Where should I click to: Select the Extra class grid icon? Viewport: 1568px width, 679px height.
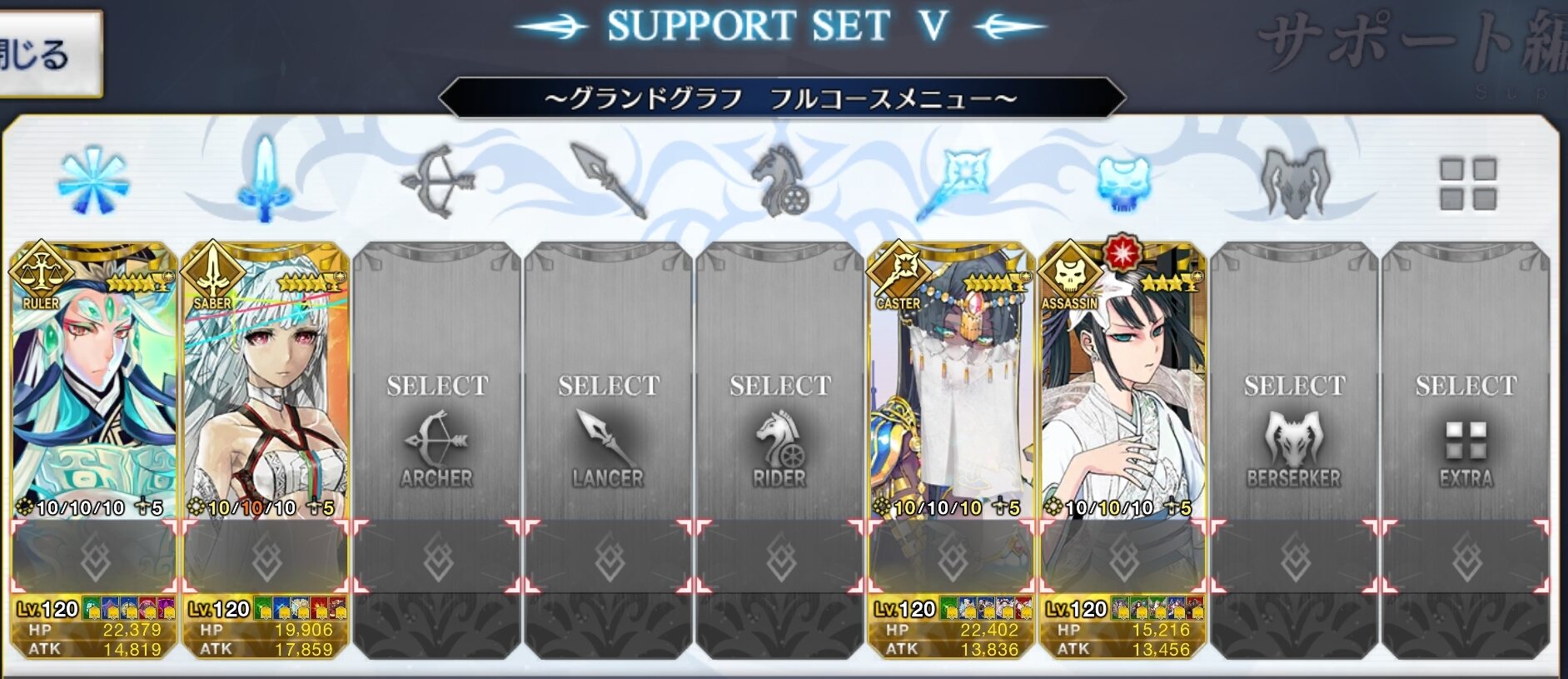tap(1467, 184)
